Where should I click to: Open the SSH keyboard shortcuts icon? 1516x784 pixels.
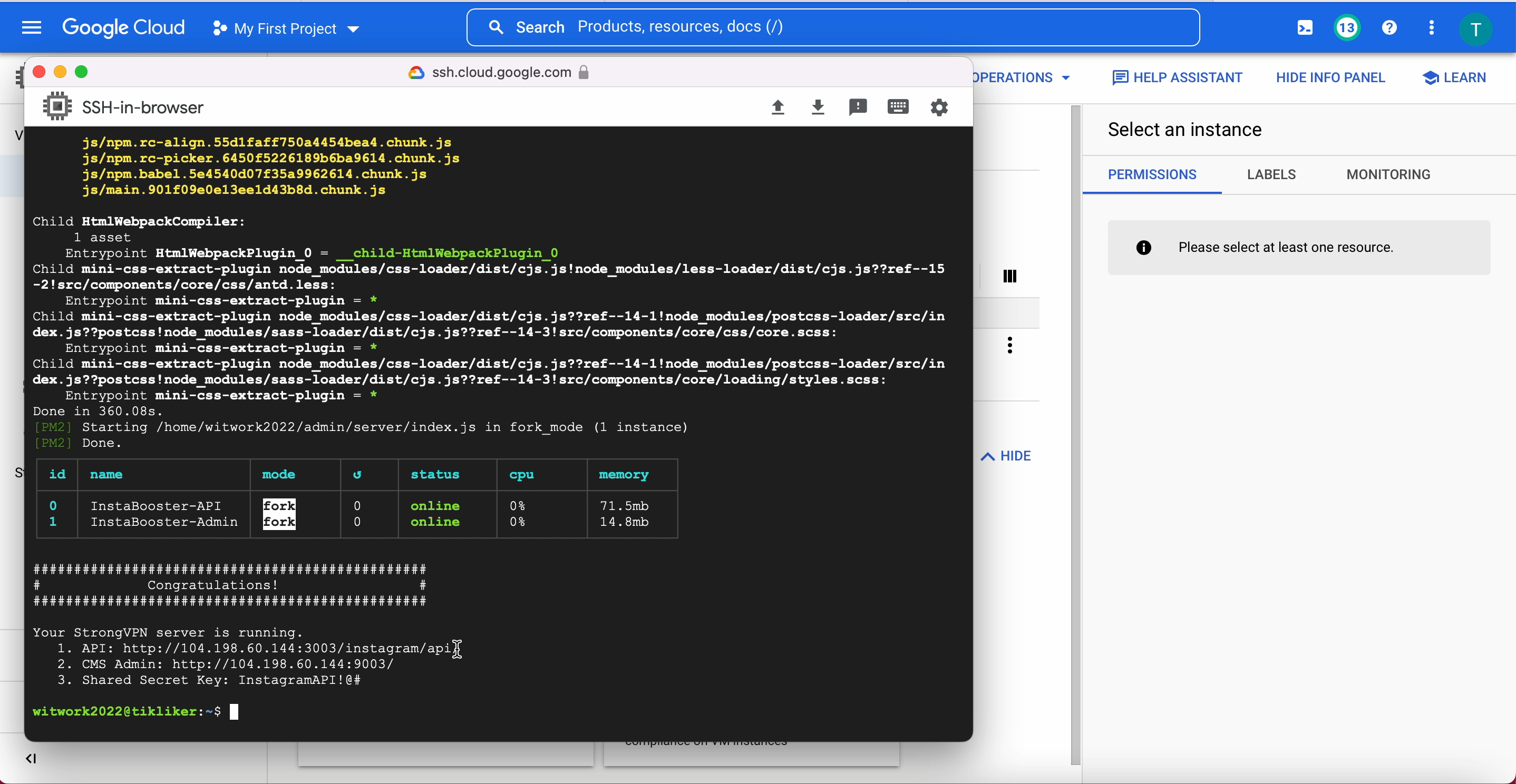tap(898, 107)
